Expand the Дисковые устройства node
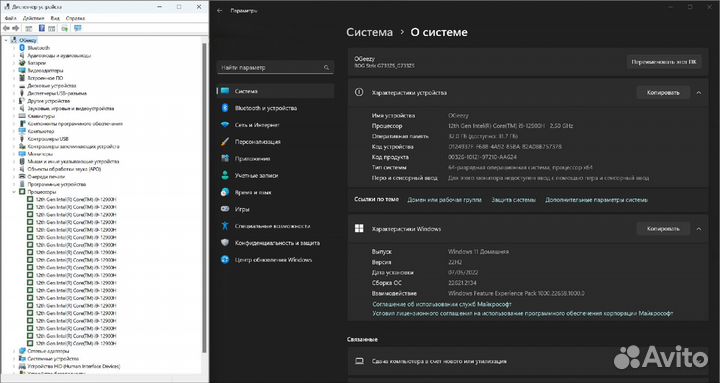This screenshot has height=383, width=720. 14,86
